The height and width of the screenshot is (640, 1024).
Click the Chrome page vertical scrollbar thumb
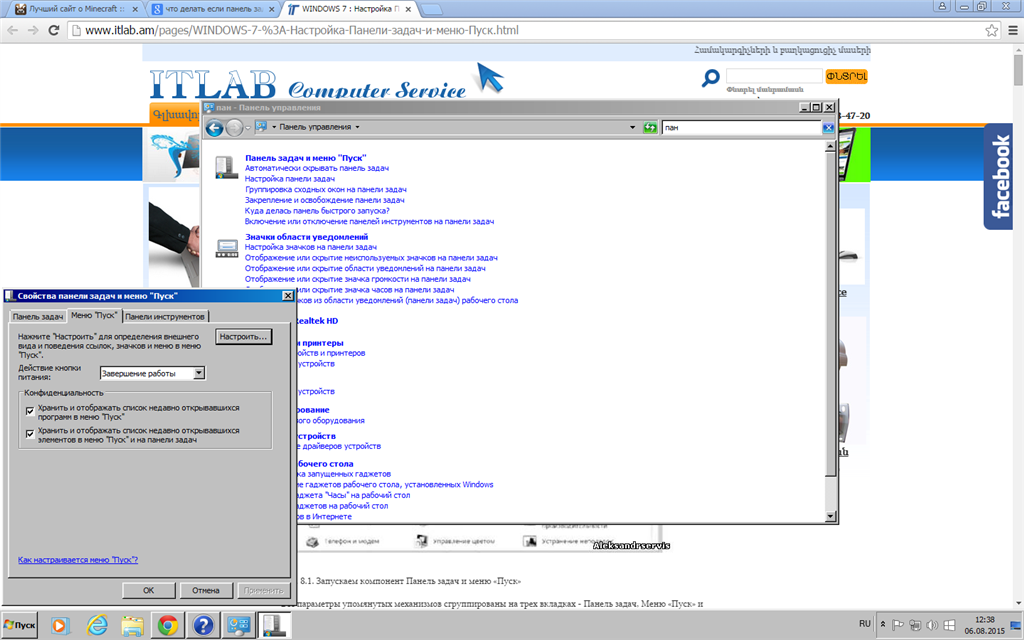pyautogui.click(x=1018, y=70)
